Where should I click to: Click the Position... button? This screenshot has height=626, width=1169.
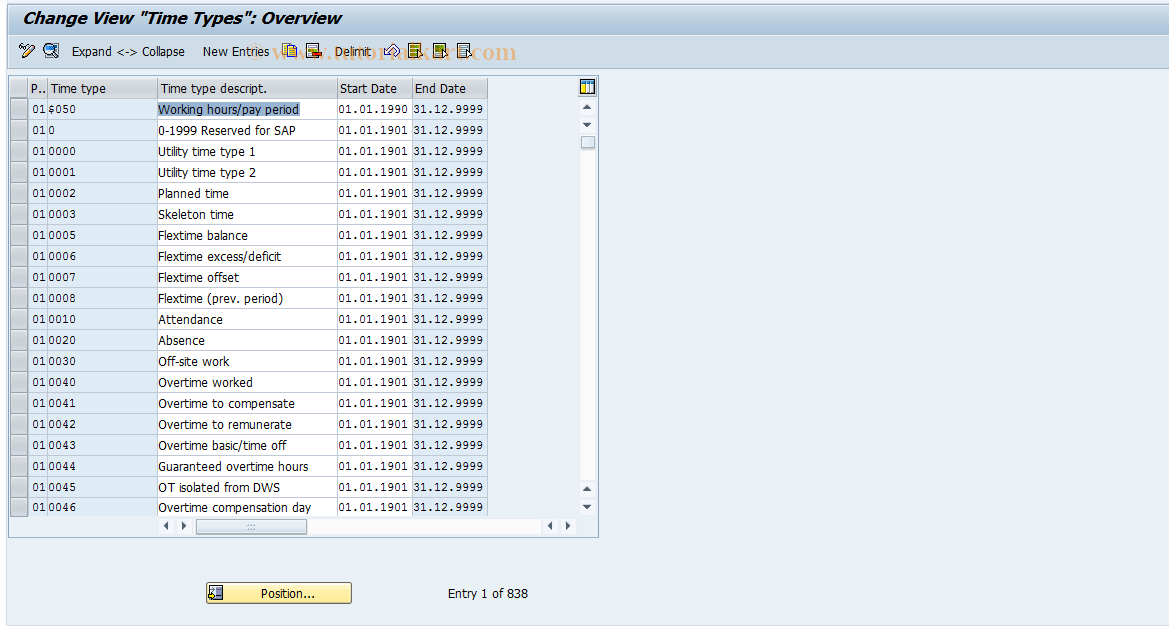point(279,593)
